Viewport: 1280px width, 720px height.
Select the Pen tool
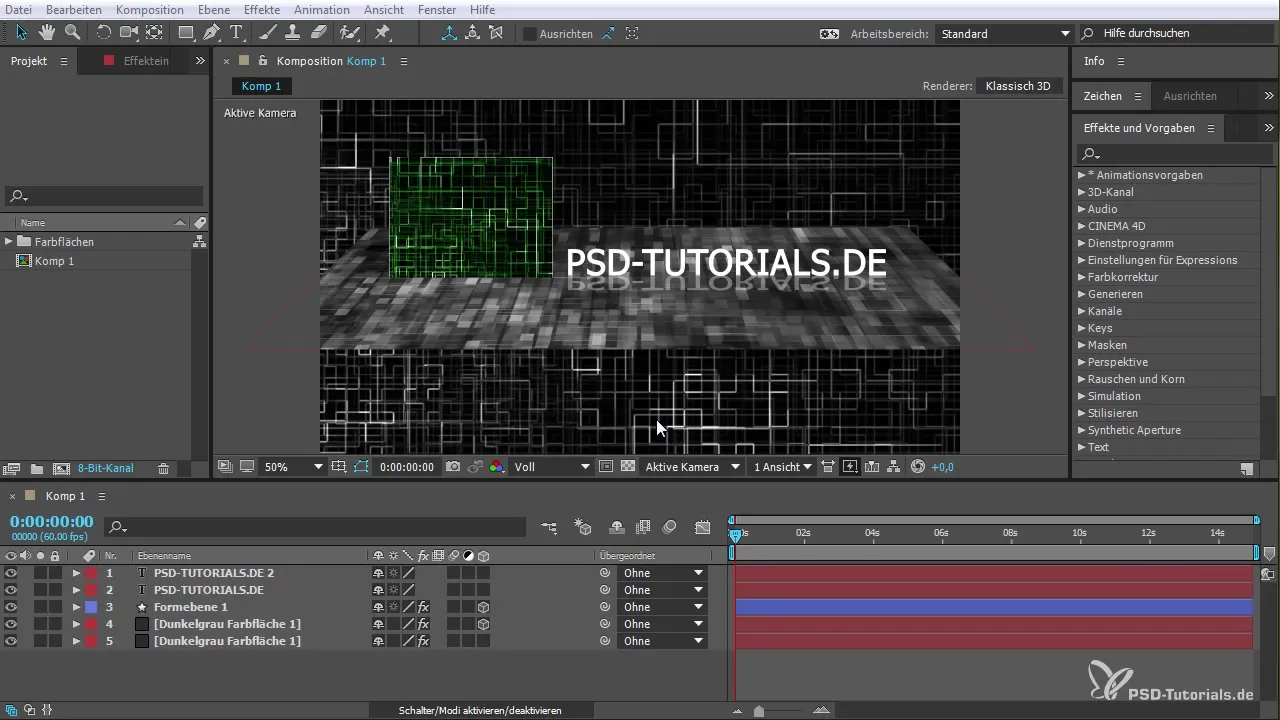(212, 33)
